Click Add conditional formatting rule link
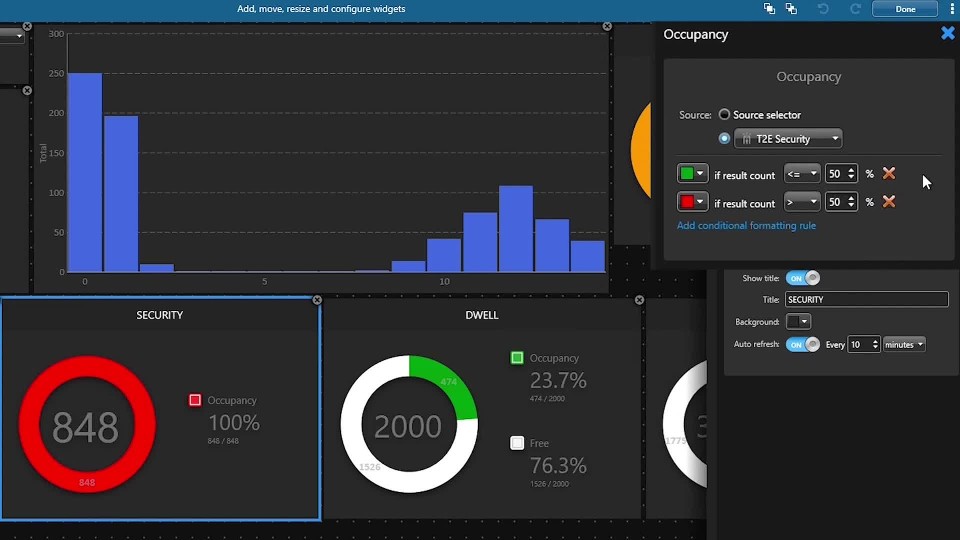960x540 pixels. tap(746, 226)
